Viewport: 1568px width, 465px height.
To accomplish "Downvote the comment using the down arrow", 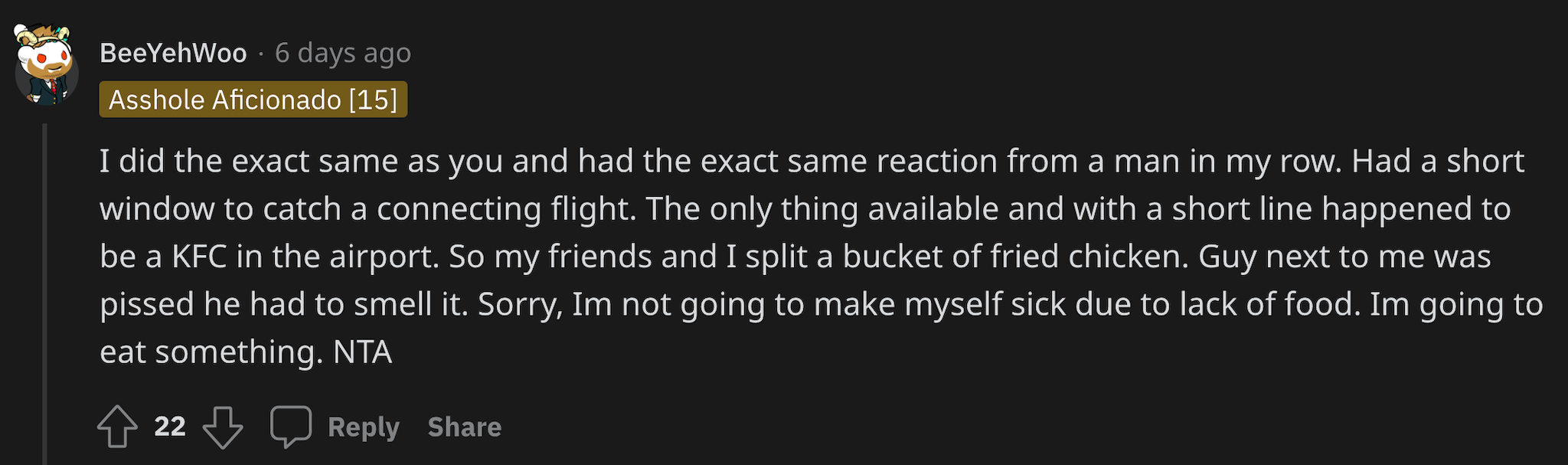I will (223, 427).
